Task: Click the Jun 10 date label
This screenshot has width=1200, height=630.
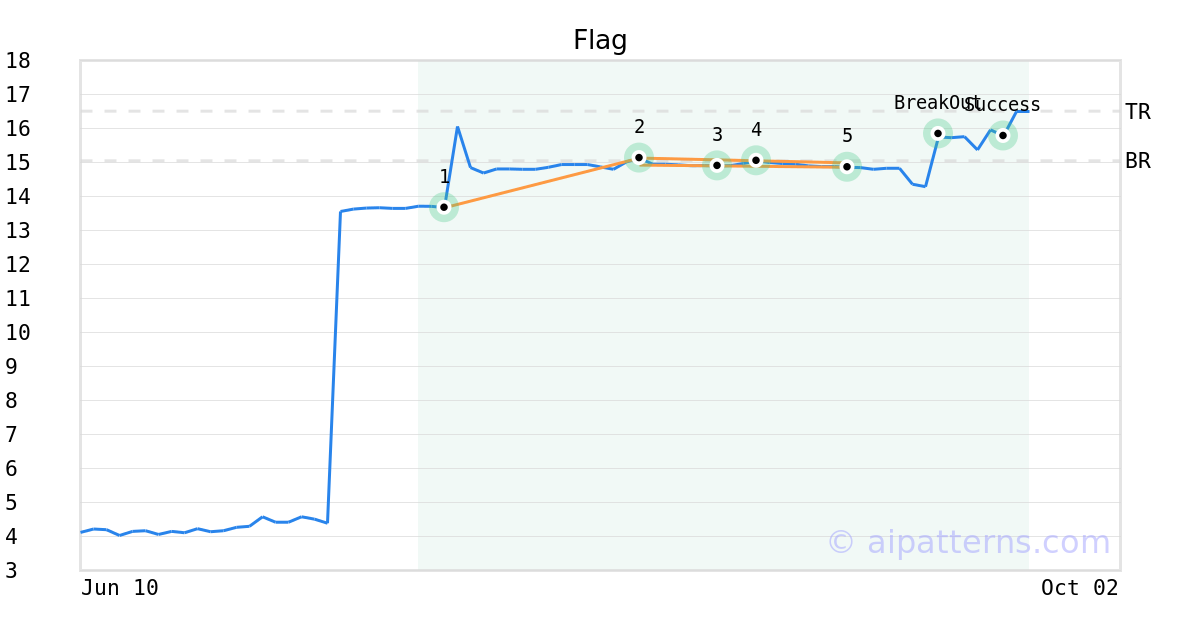Action: click(x=120, y=588)
